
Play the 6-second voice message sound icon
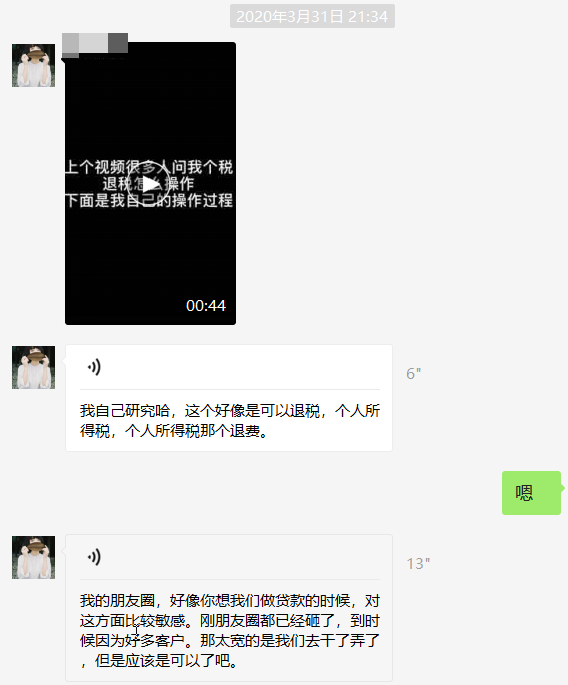tap(94, 367)
